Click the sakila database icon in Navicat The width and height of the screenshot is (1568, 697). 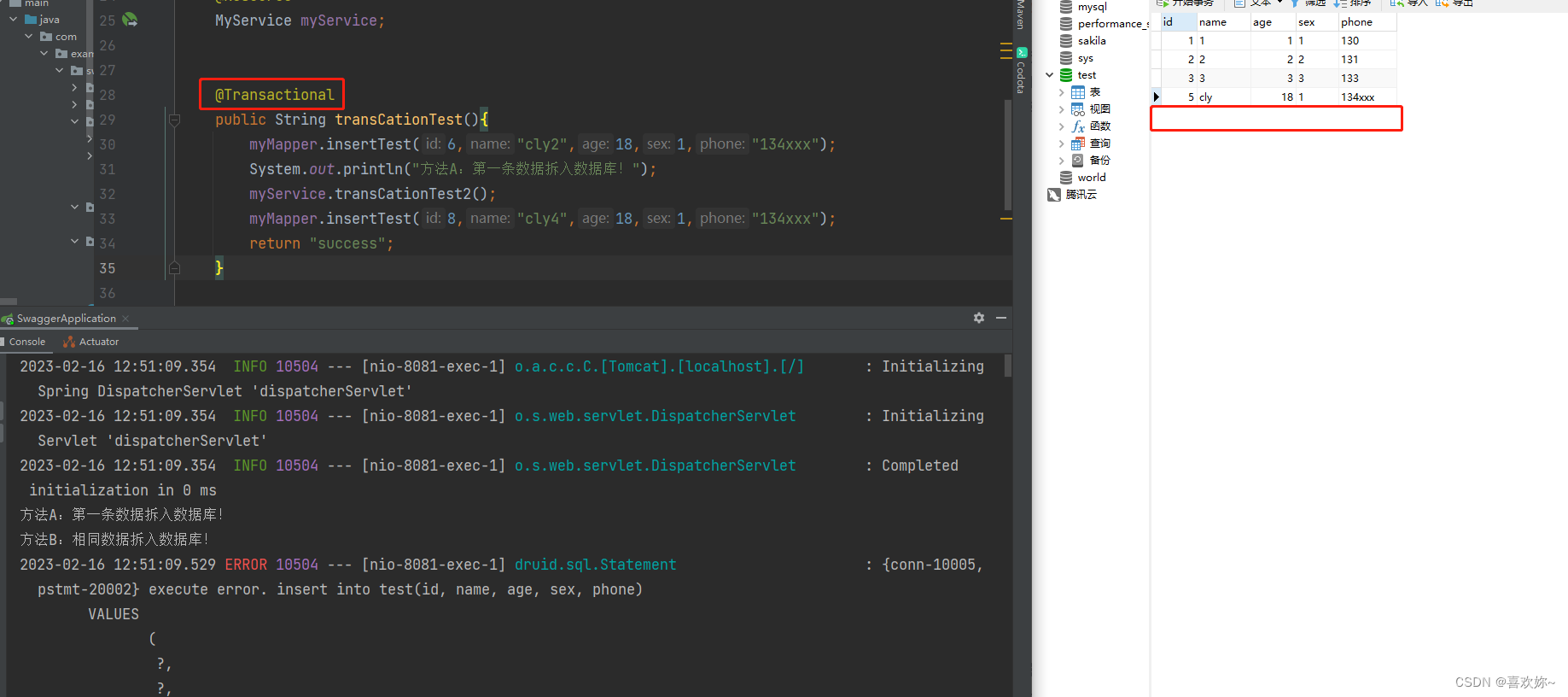point(1066,41)
